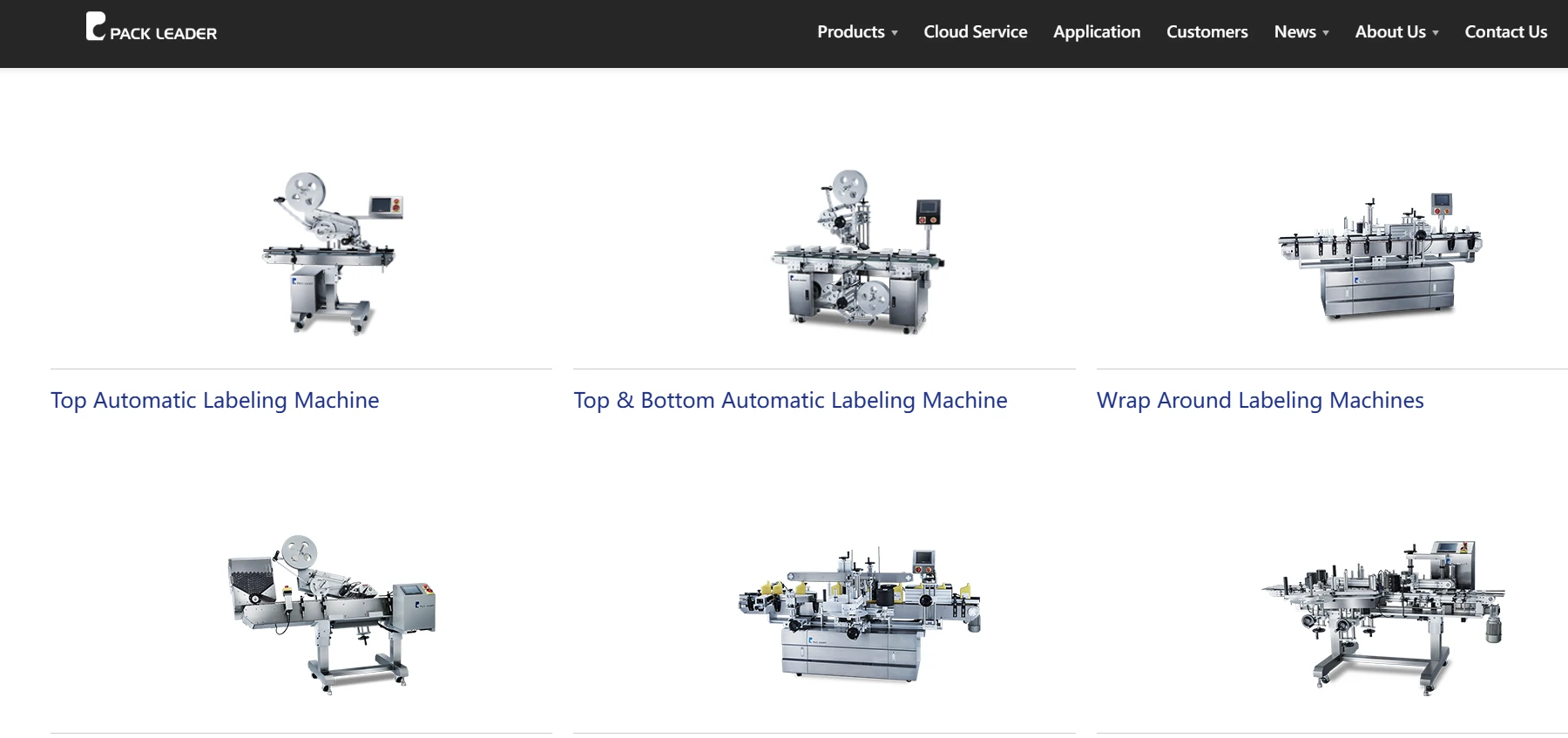Screen dimensions: 1568x738
Task: Select the machine image carrying yellow bottles
Action: tap(859, 613)
